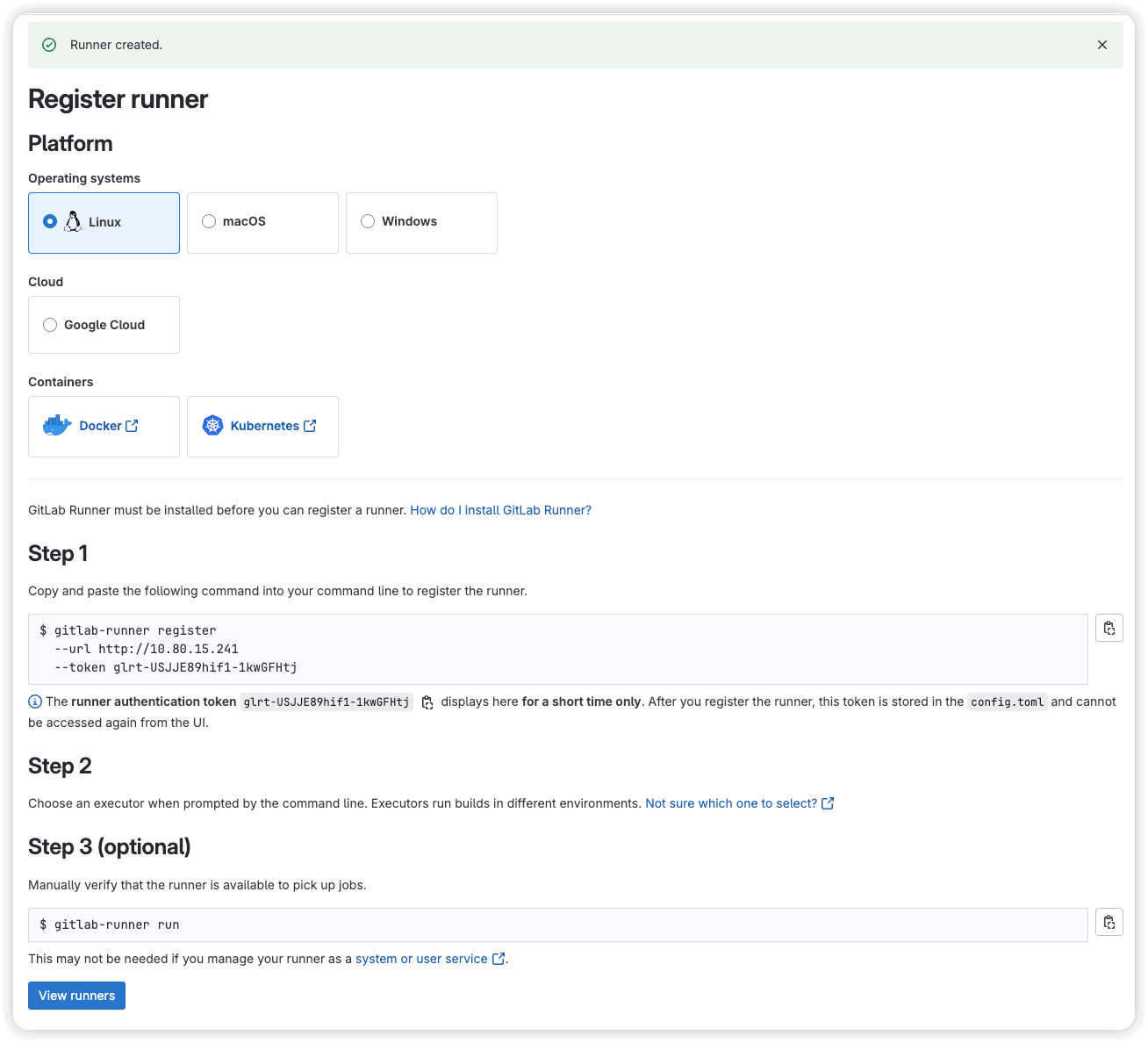
Task: Copy the register command with clipboard icon
Action: (1109, 628)
